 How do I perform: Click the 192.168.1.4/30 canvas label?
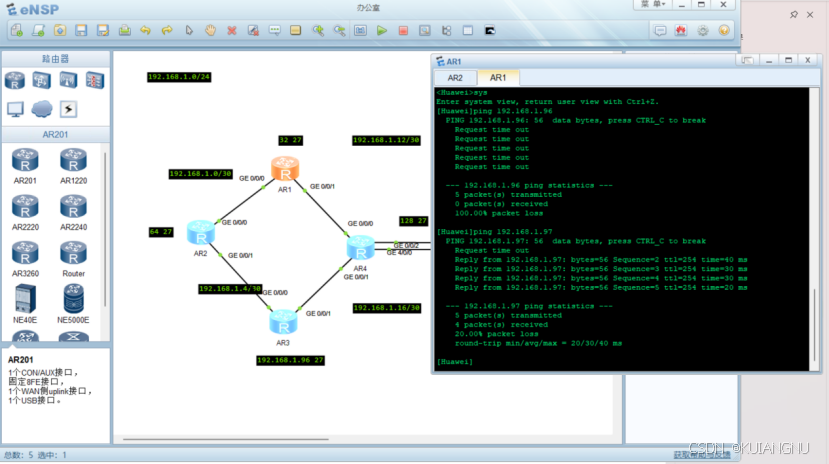[230, 289]
